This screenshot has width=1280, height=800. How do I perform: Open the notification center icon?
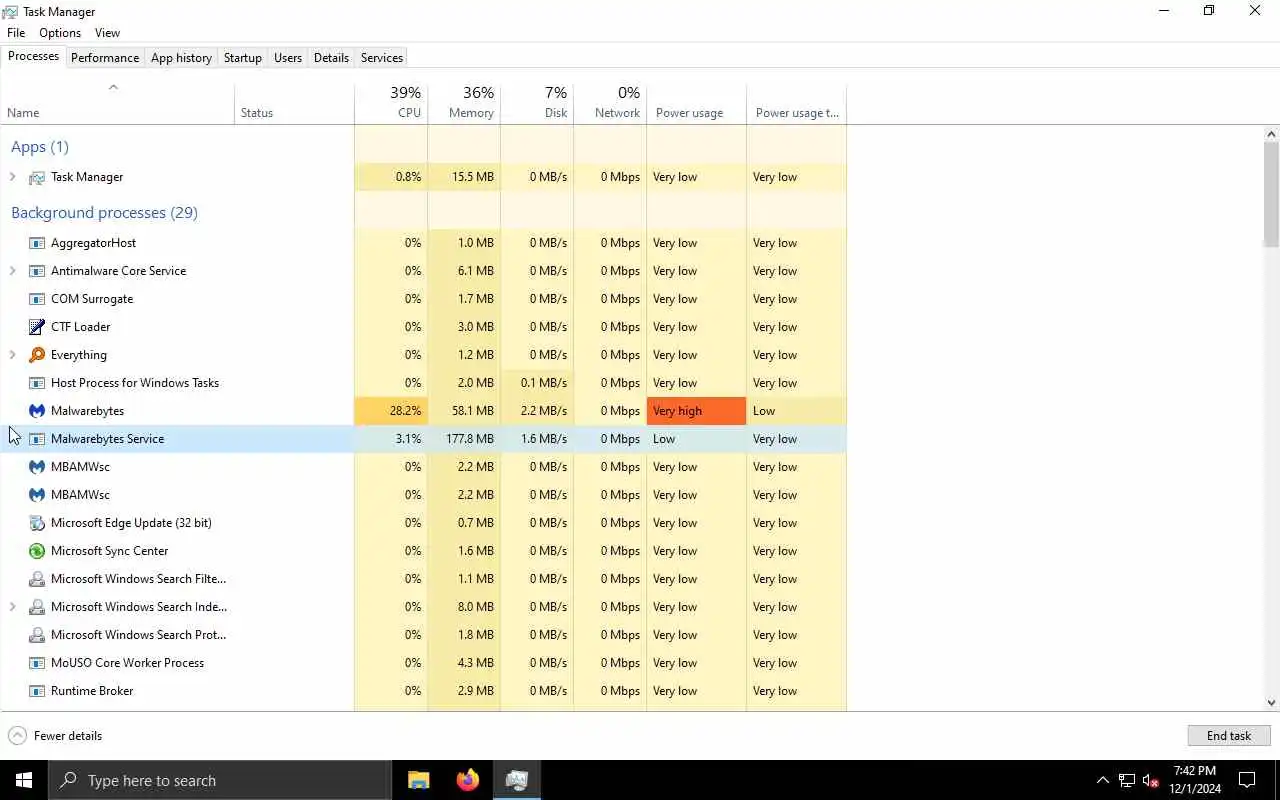point(1248,780)
